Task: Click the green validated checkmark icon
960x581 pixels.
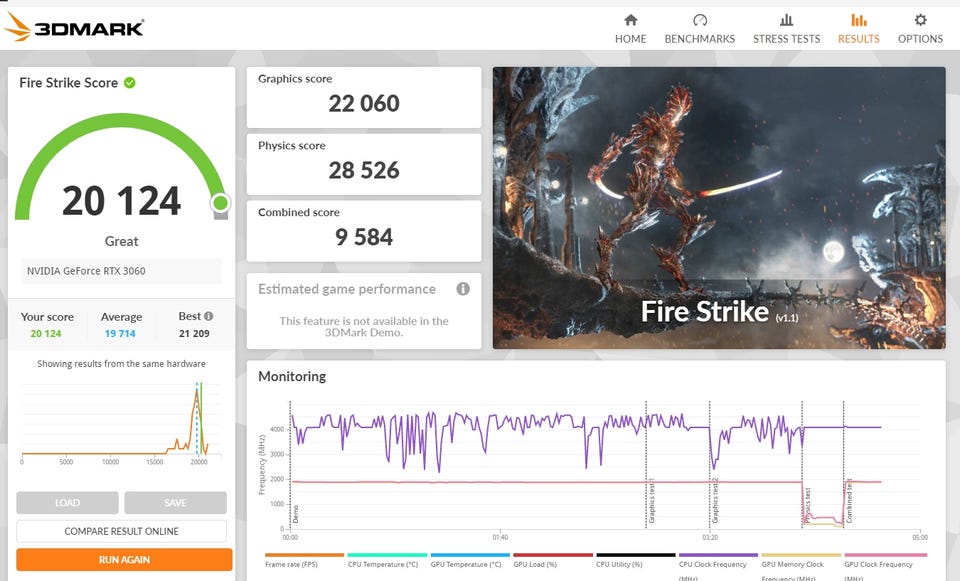Action: (x=130, y=83)
